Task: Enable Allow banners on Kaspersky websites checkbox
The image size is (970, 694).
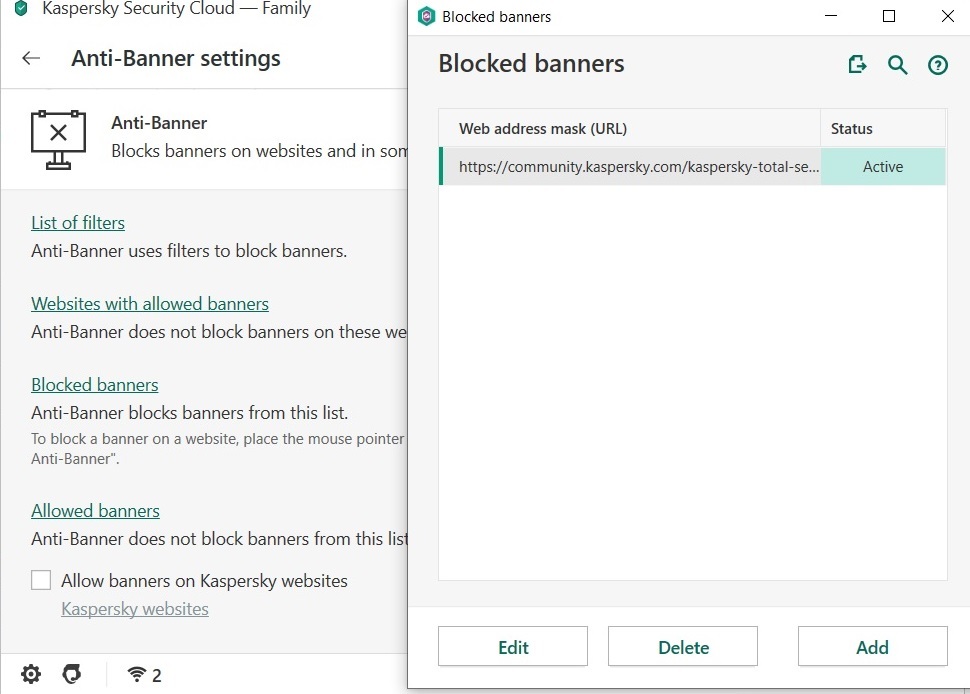Action: tap(41, 580)
